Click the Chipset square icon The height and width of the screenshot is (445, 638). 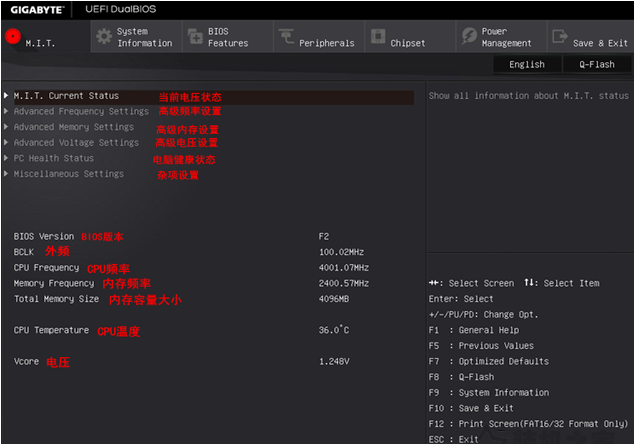(x=378, y=36)
